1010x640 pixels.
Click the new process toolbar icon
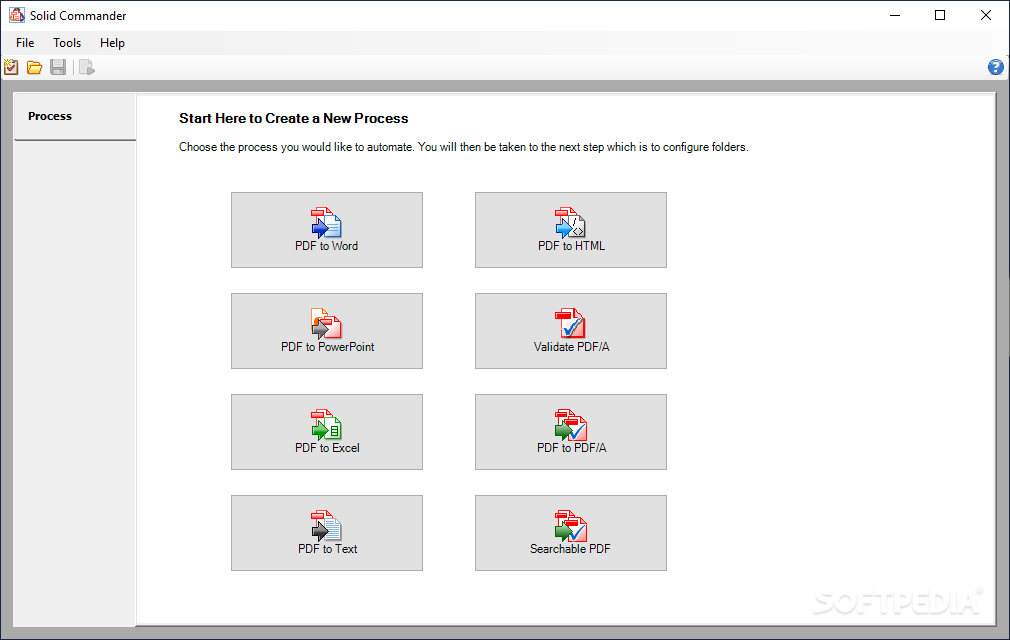[x=11, y=67]
